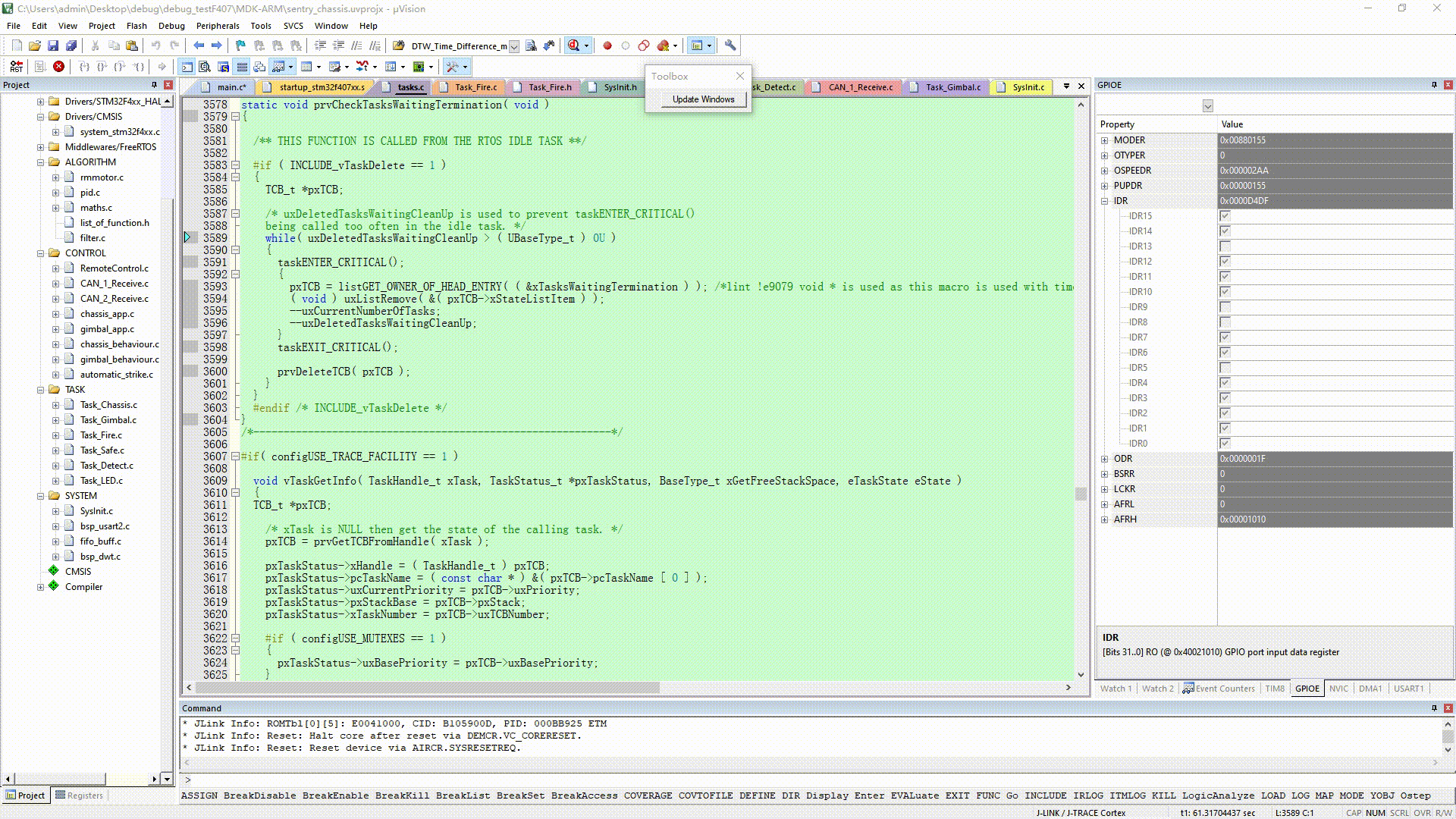Click the red stop execution icon
Screen dimensions: 1456x819
tap(58, 67)
